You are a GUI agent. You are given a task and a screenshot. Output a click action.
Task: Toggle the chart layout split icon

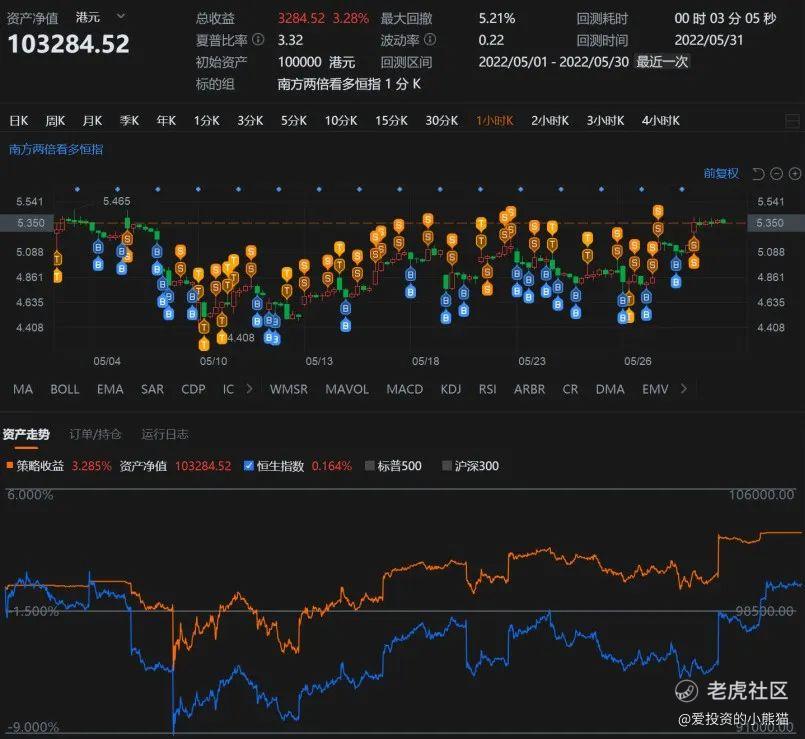point(793,121)
